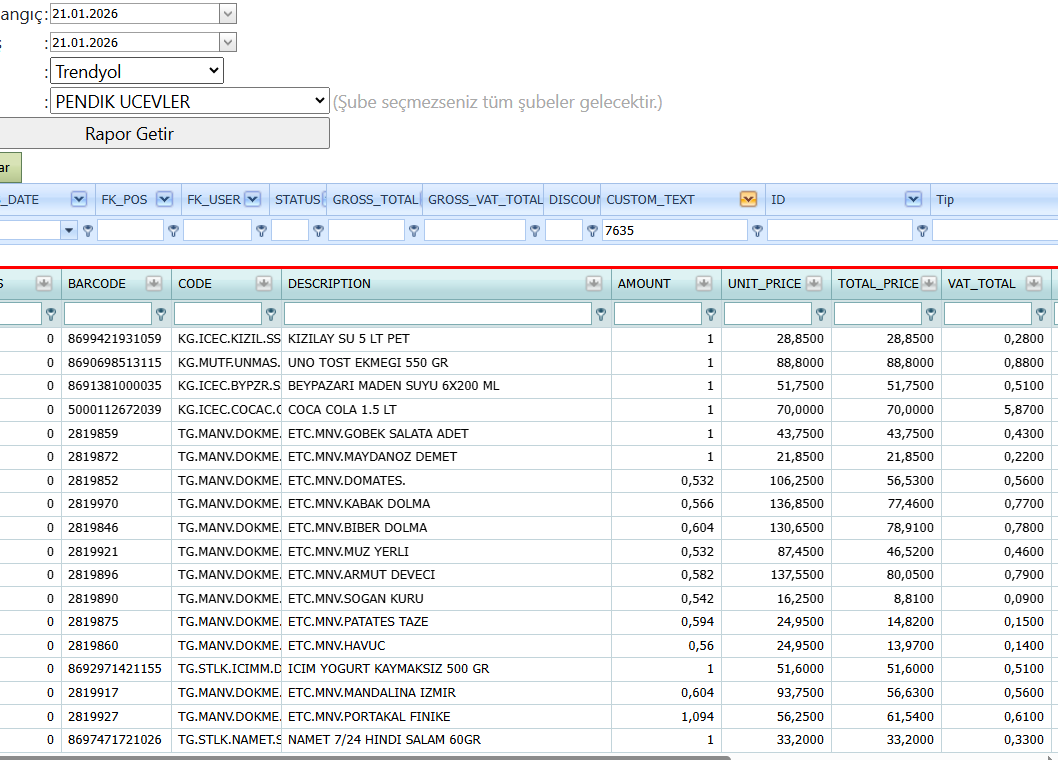
Task: Open _DATE column header dropdown arrow
Action: [x=79, y=199]
